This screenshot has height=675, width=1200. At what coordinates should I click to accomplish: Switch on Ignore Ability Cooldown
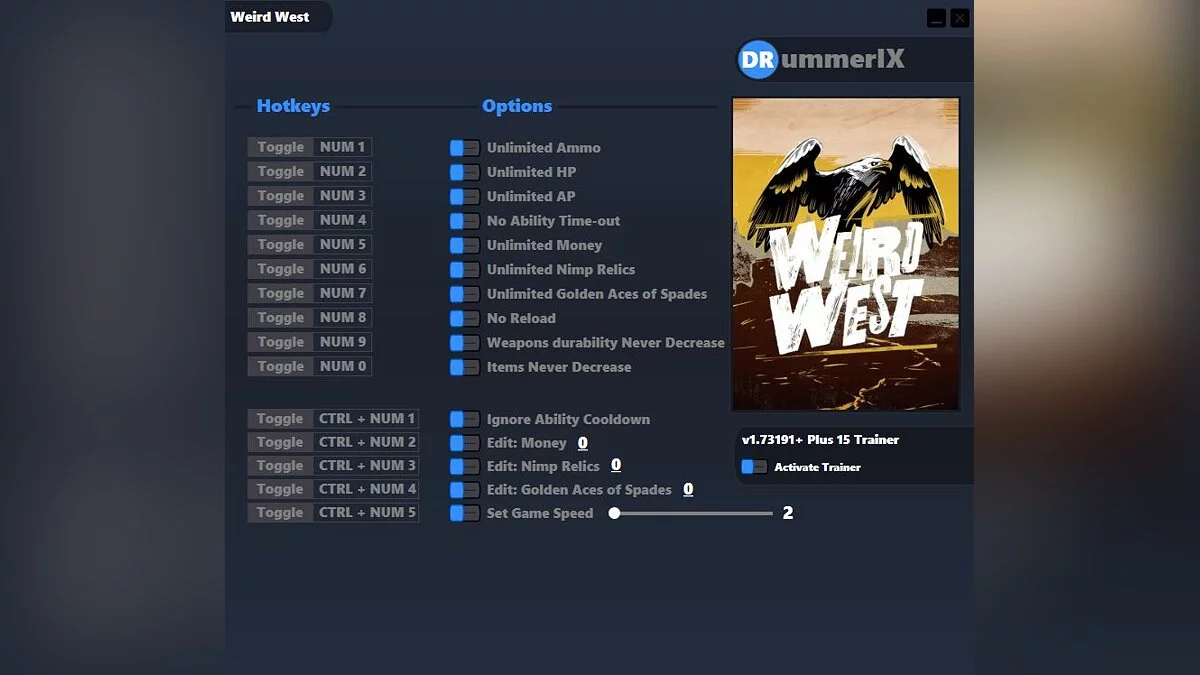point(464,419)
